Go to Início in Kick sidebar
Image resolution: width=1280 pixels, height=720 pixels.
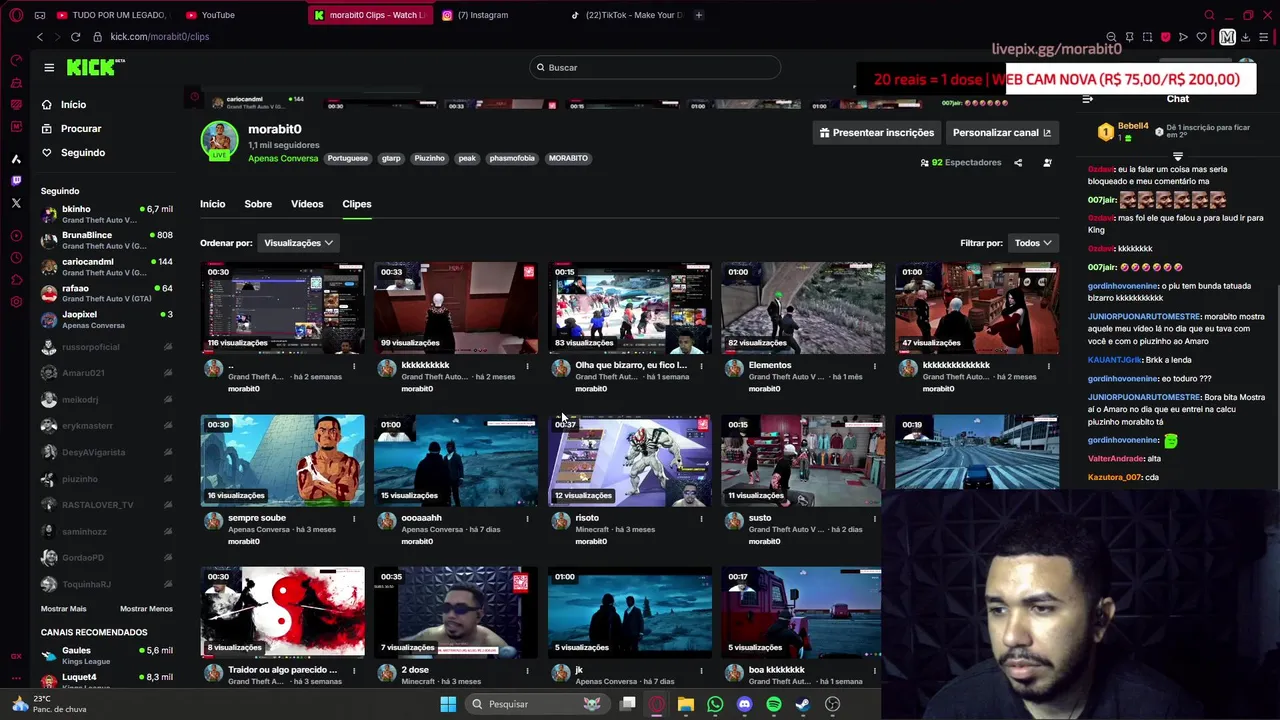(64, 105)
